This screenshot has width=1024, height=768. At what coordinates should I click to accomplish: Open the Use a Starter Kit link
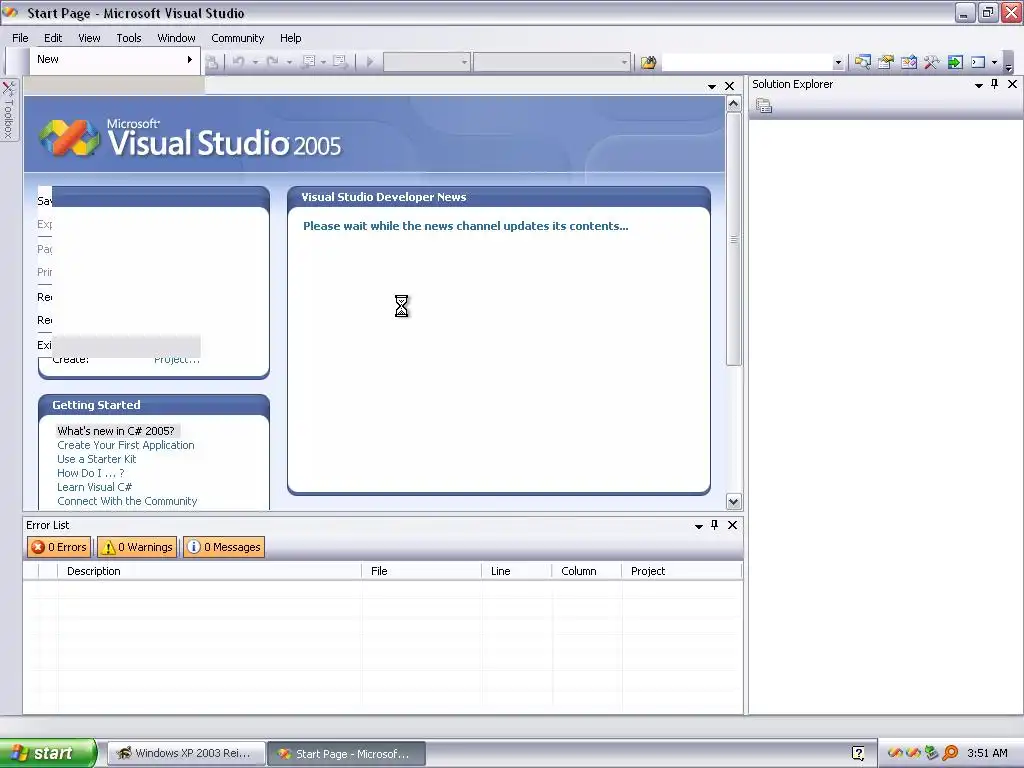pyautogui.click(x=97, y=459)
